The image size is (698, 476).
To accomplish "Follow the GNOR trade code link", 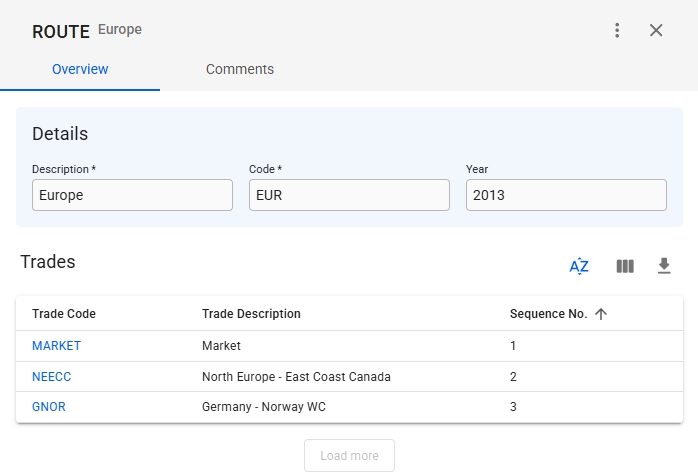I will [x=49, y=407].
